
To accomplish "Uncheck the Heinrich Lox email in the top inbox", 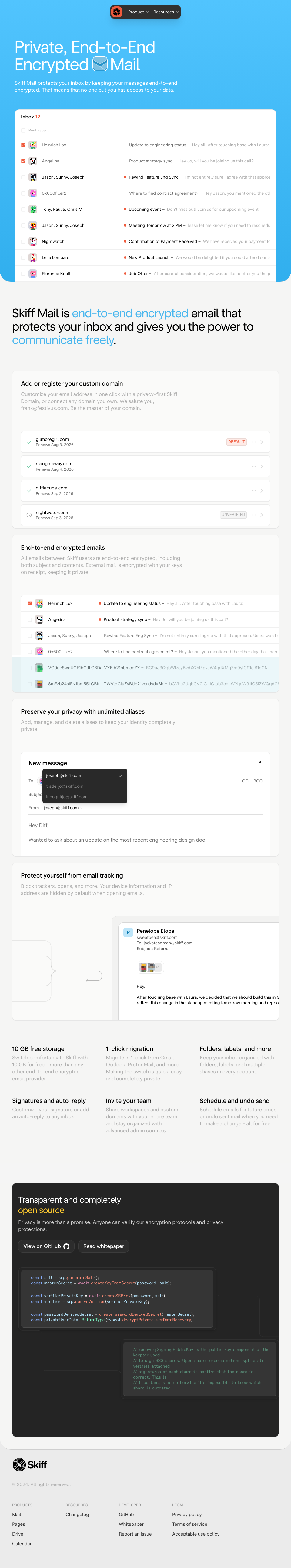I will coord(23,145).
